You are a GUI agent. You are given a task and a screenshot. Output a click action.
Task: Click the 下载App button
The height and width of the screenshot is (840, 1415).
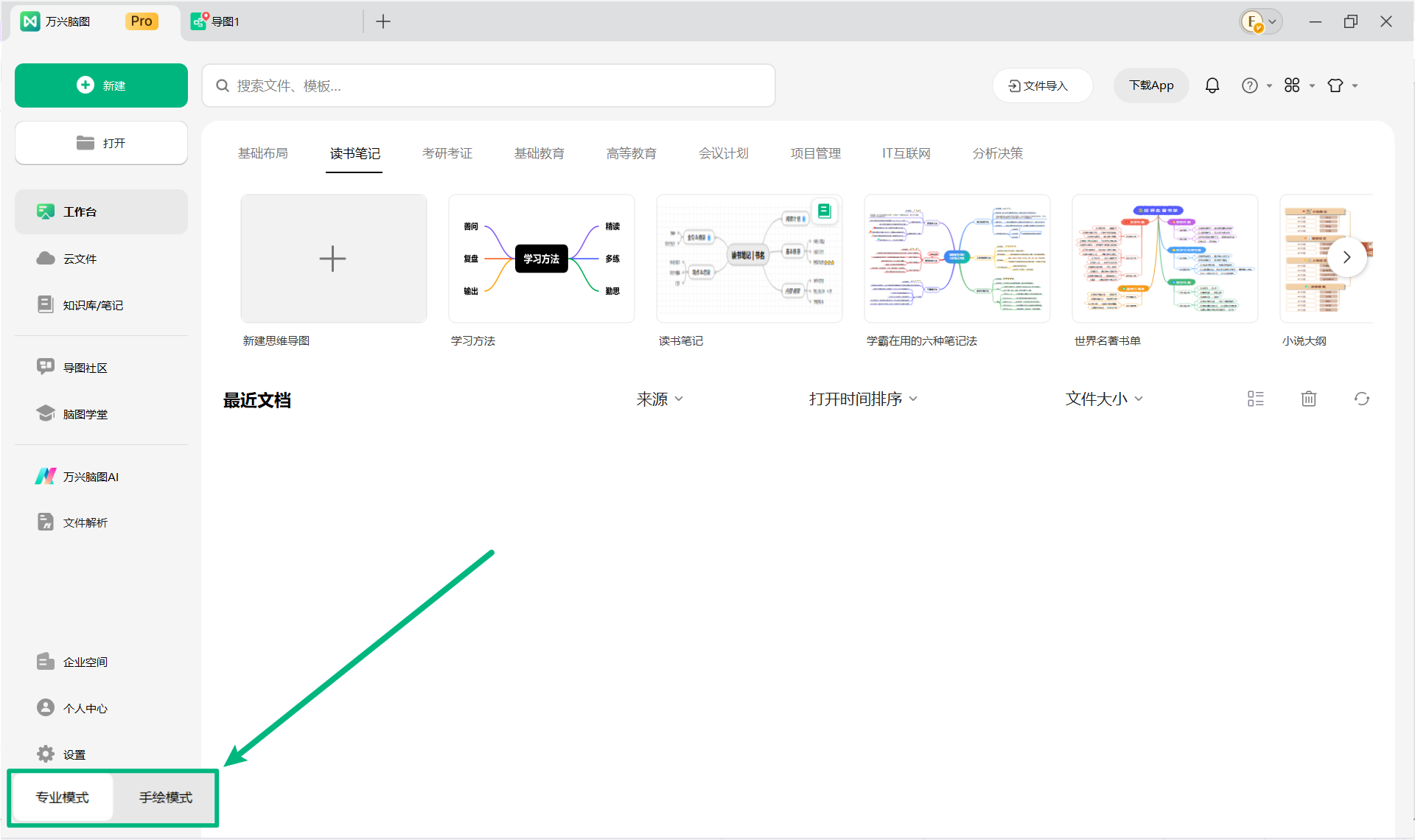[x=1151, y=85]
